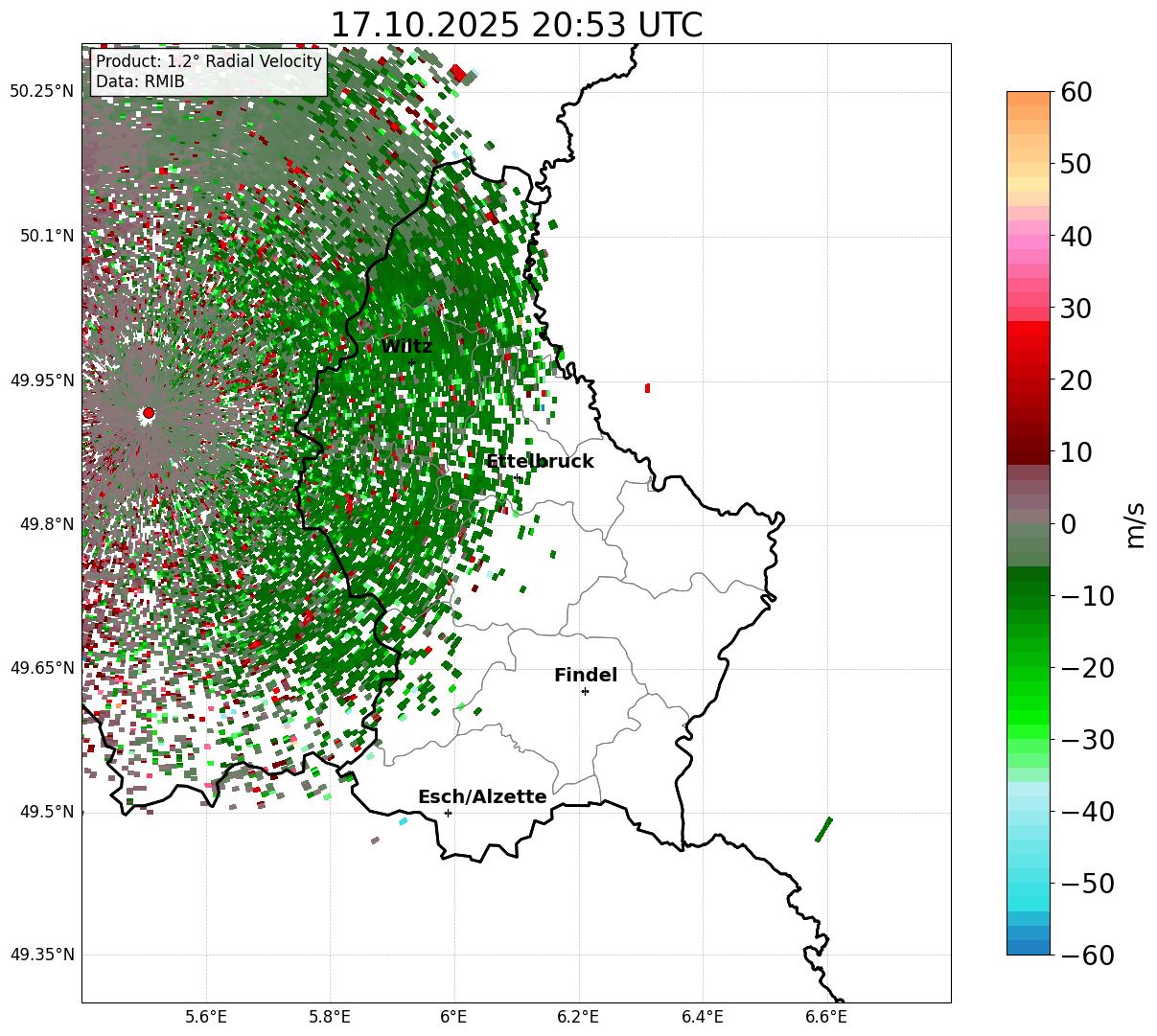Image resolution: width=1157 pixels, height=1036 pixels.
Task: Click the 6.6°E longitude tick label
Action: pos(826,1017)
